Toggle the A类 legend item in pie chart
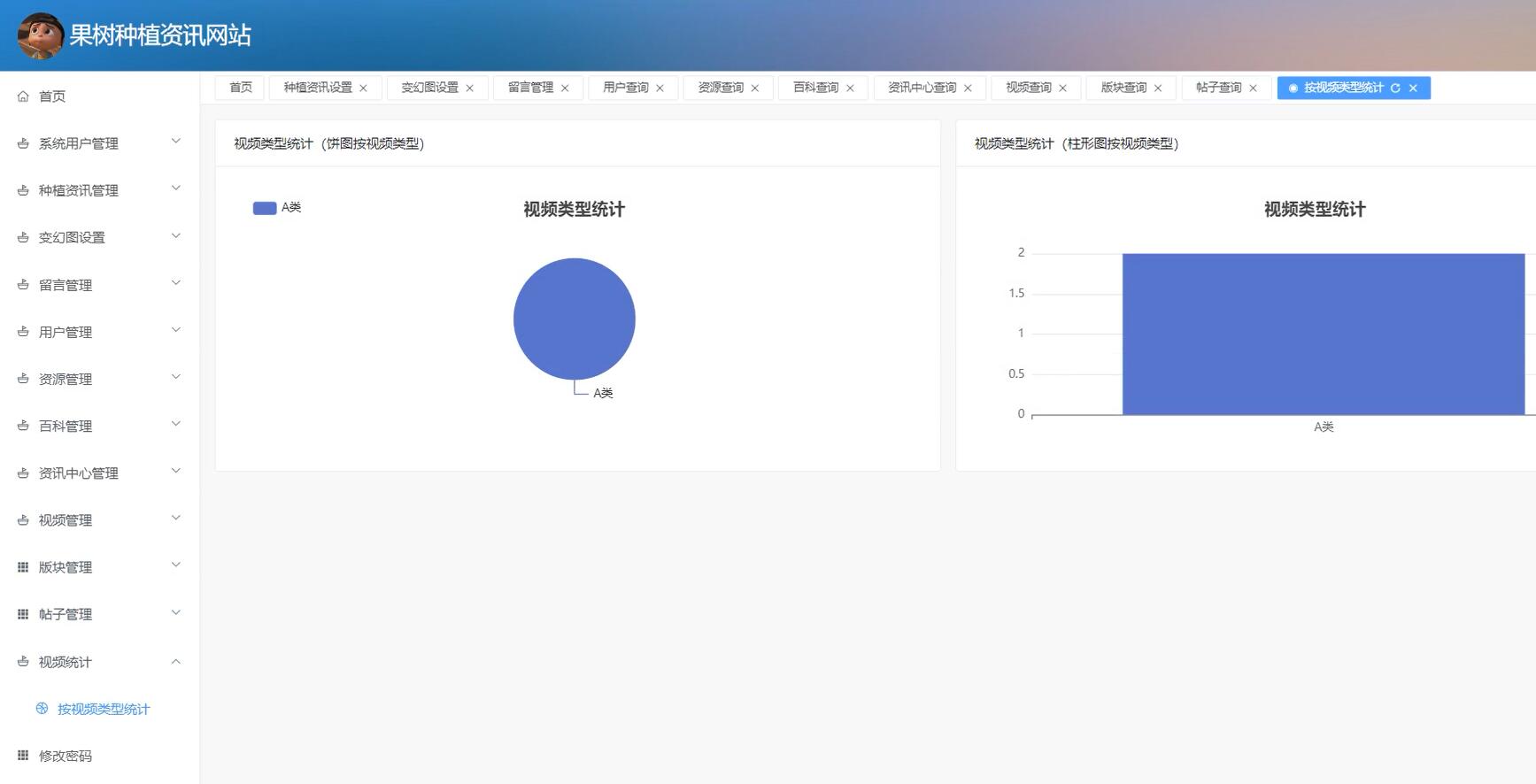Screen dimensions: 1536x784 277,208
